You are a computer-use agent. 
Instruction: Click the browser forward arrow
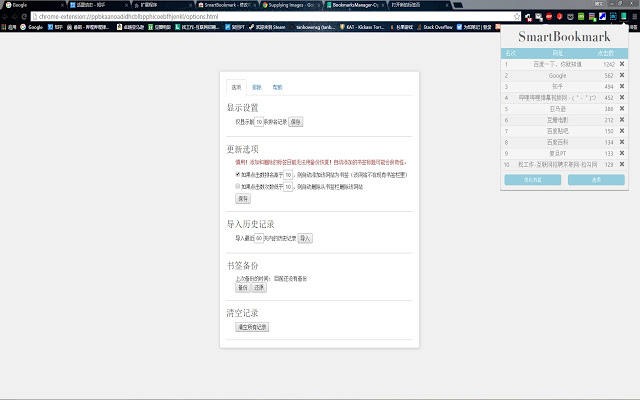pos(14,16)
